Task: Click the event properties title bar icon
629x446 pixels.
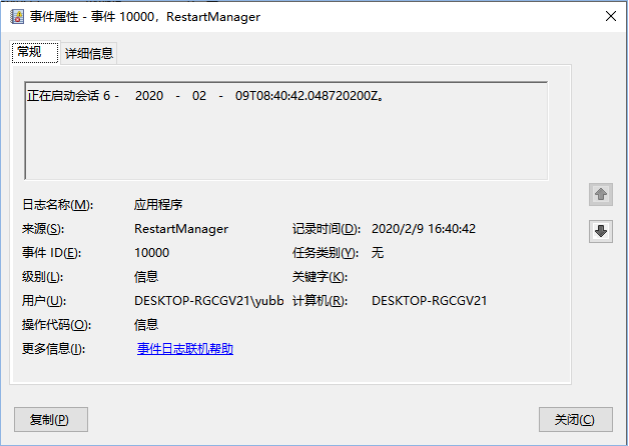Action: pyautogui.click(x=16, y=16)
